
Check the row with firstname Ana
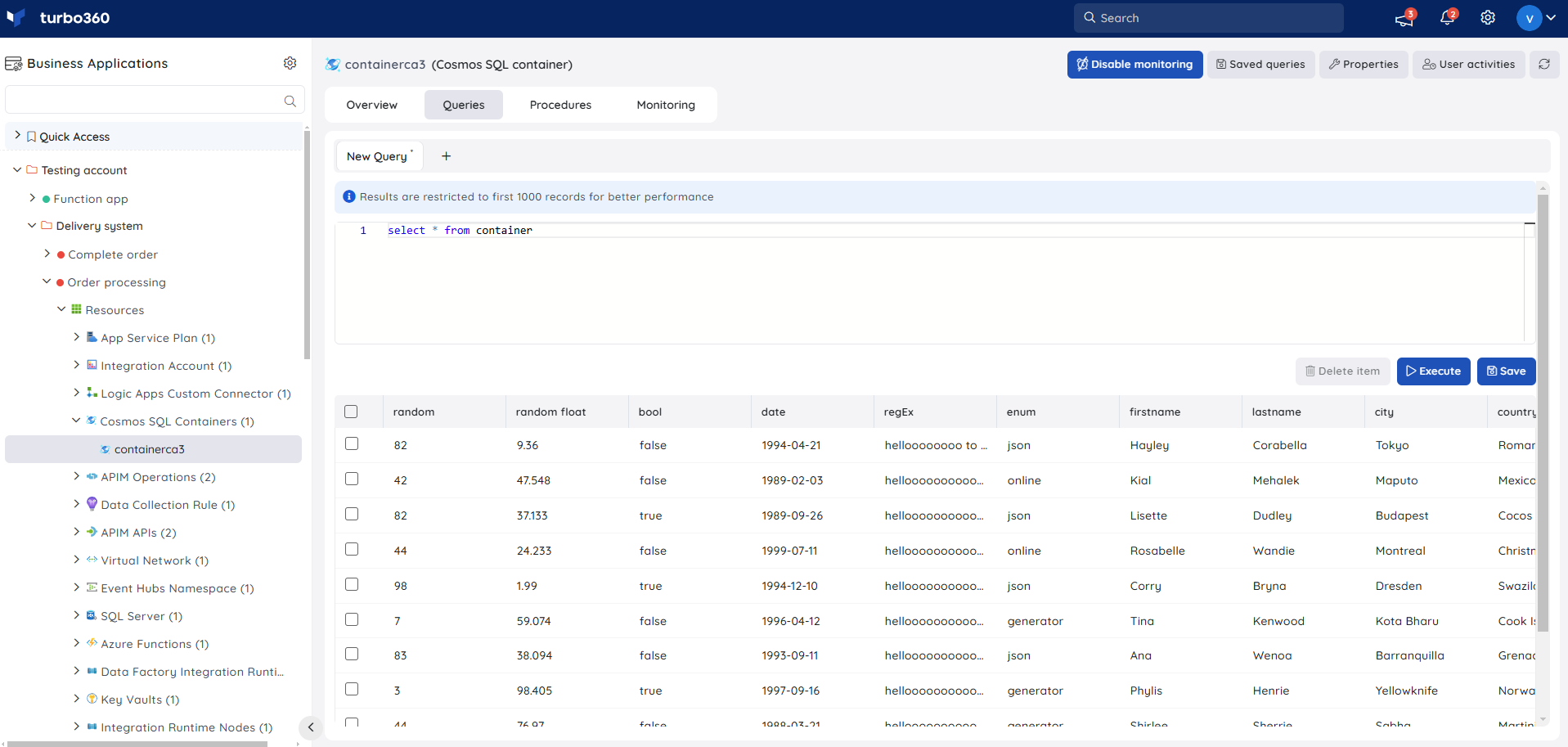tap(352, 654)
